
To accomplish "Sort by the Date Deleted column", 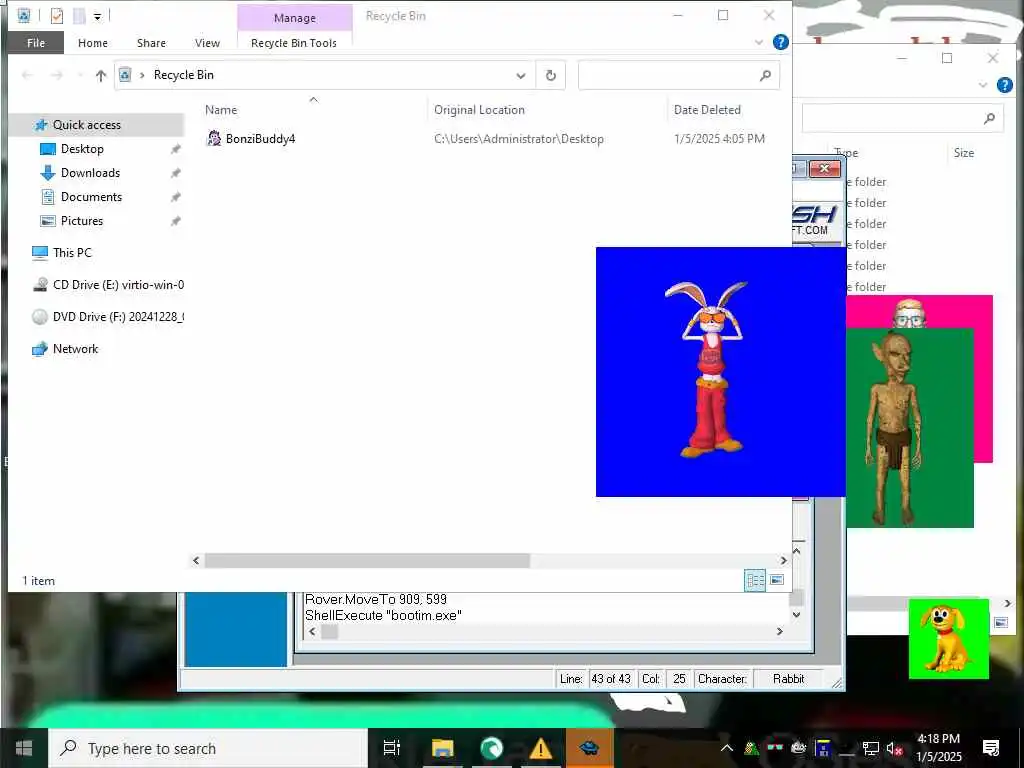I will (x=707, y=110).
